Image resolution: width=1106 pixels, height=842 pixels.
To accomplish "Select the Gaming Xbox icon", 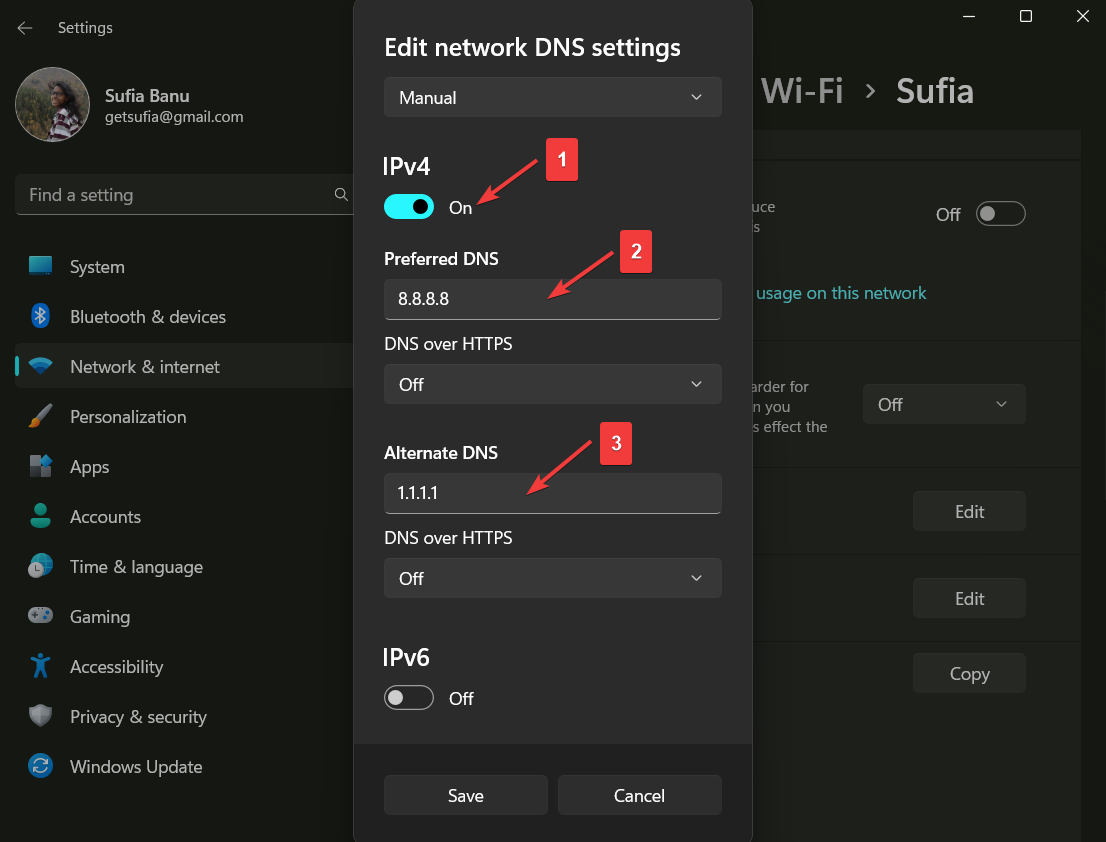I will (x=41, y=616).
